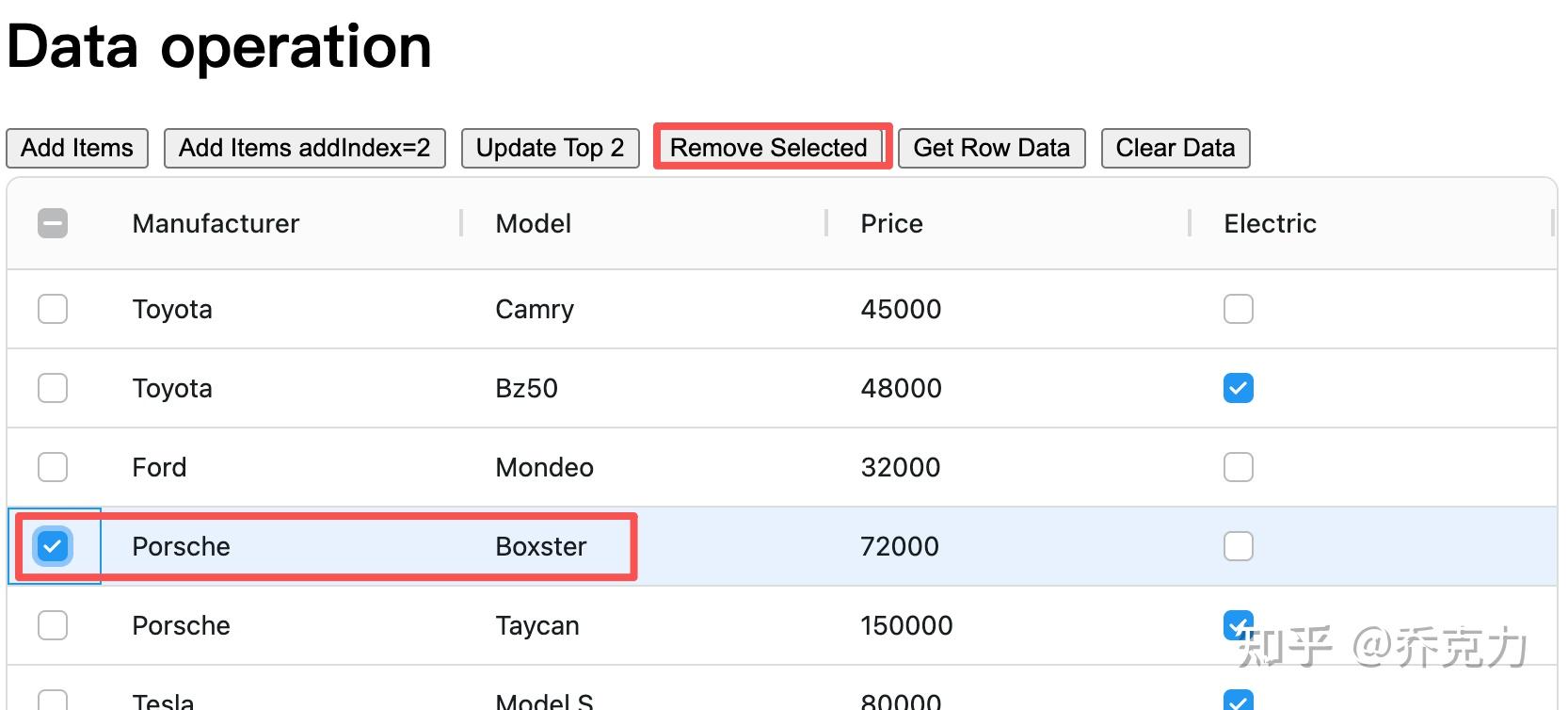Click the Get Row Data button
The height and width of the screenshot is (710, 1568).
click(x=992, y=148)
